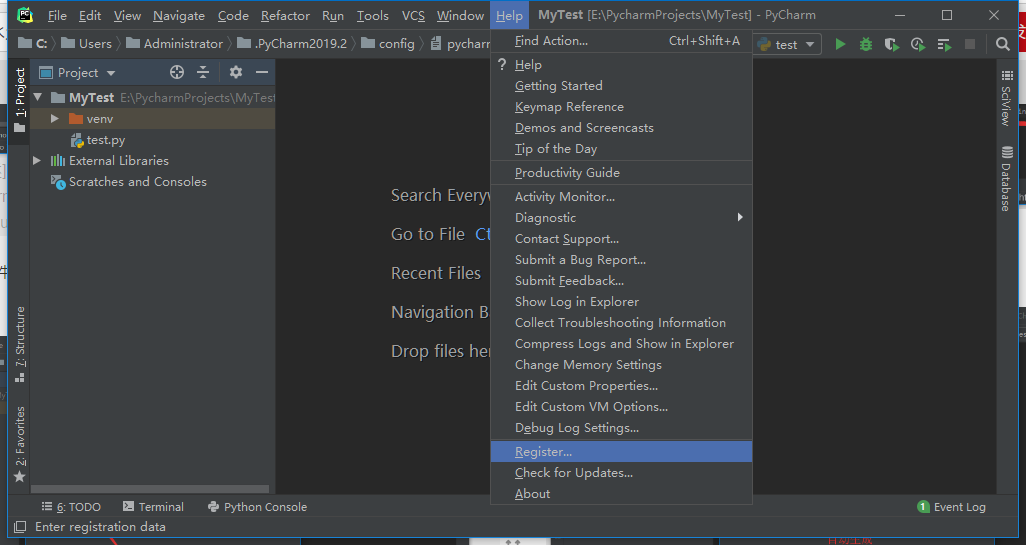This screenshot has height=545, width=1026.
Task: Toggle the 1: Project side tab
Action: click(x=20, y=99)
